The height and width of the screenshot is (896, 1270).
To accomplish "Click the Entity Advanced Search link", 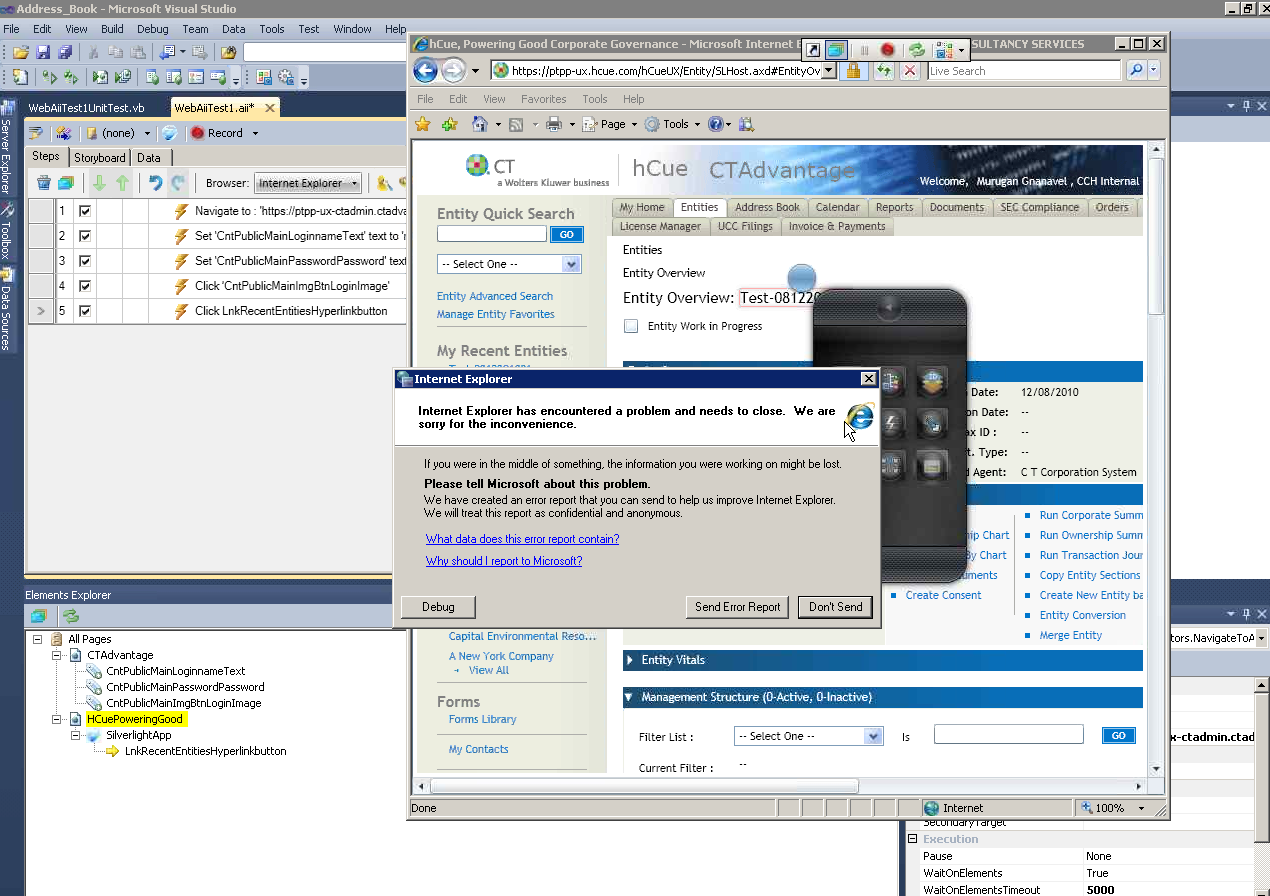I will (494, 296).
